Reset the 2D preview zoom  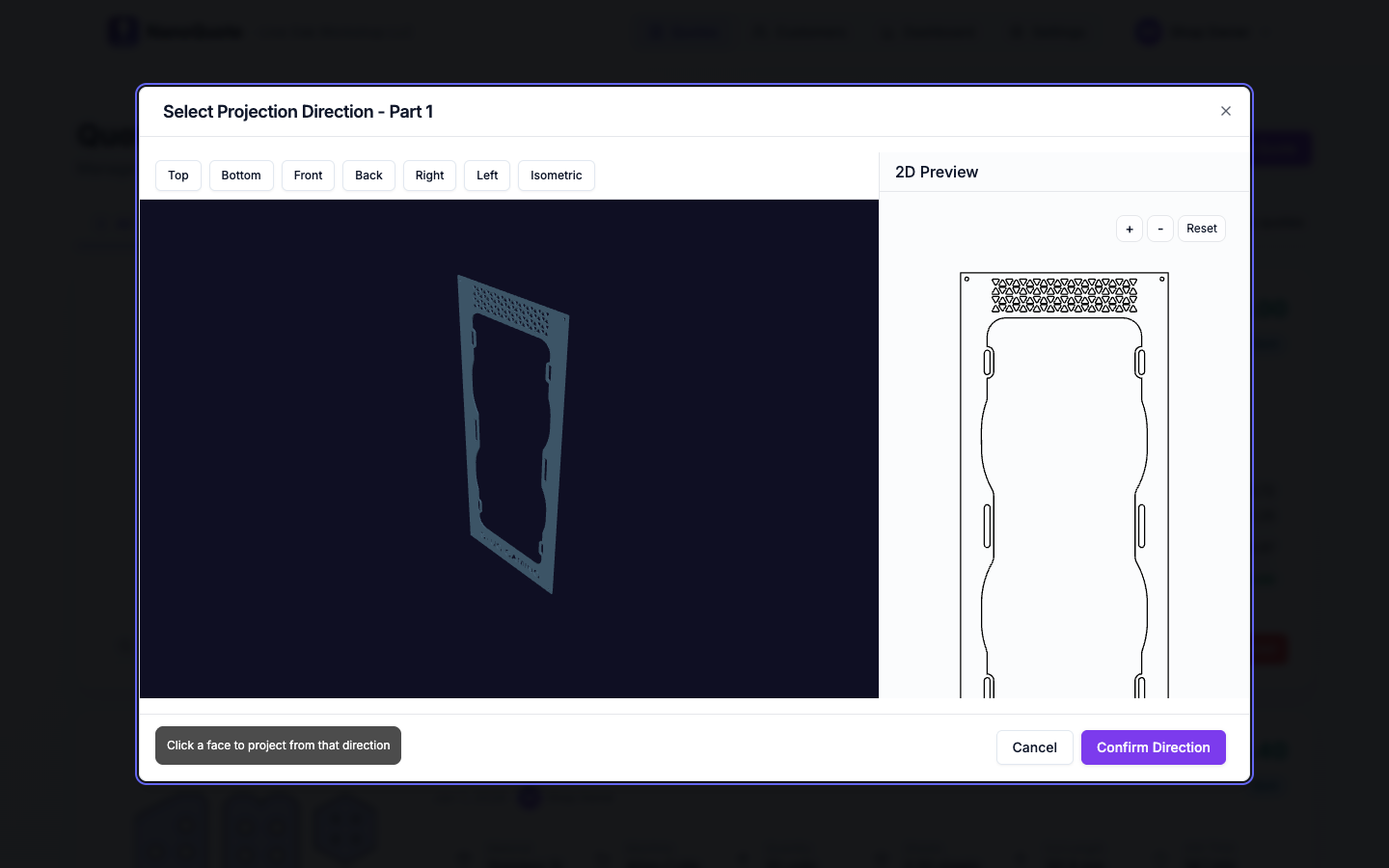(x=1201, y=229)
